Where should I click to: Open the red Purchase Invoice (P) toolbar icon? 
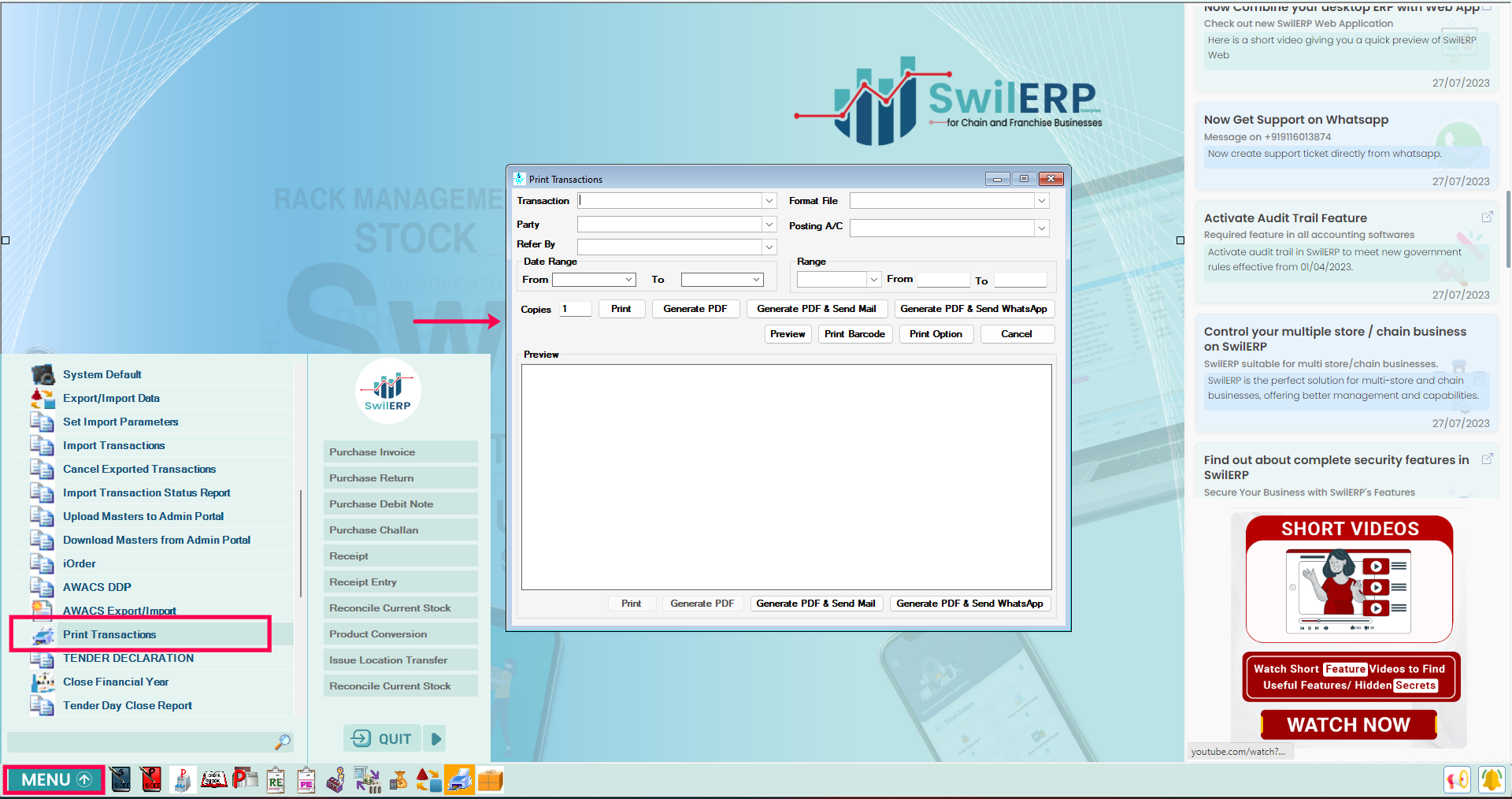(x=151, y=779)
